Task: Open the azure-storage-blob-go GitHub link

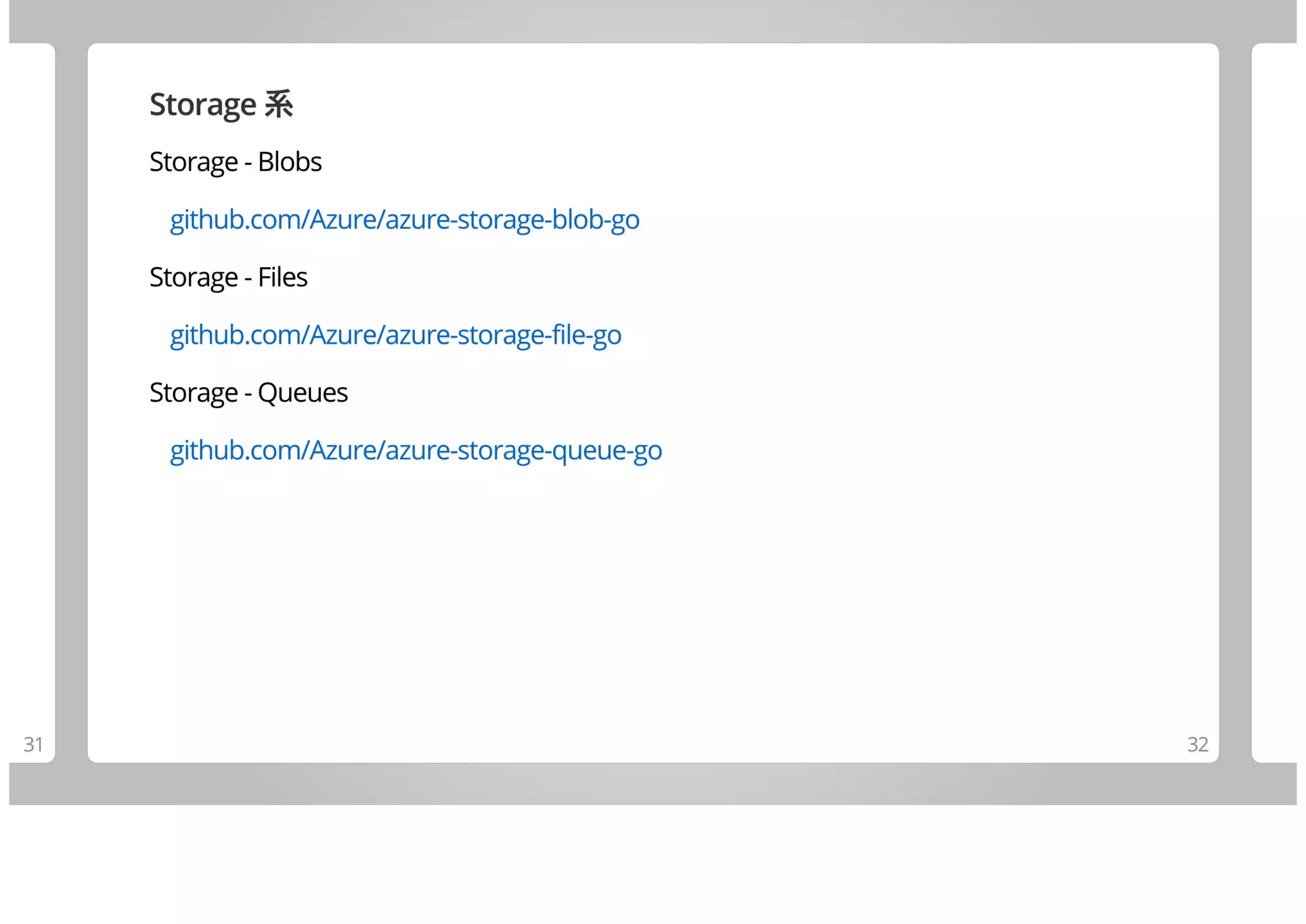Action: pyautogui.click(x=404, y=220)
